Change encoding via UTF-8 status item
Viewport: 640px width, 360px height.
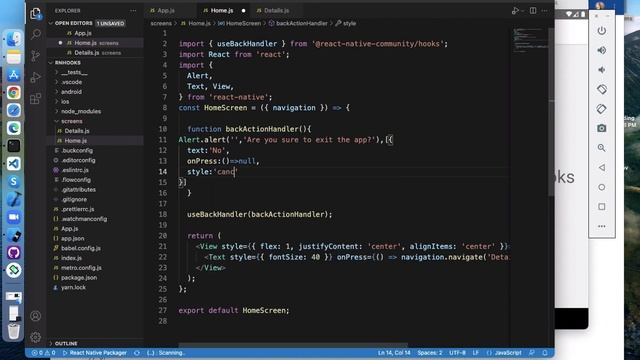pyautogui.click(x=458, y=353)
